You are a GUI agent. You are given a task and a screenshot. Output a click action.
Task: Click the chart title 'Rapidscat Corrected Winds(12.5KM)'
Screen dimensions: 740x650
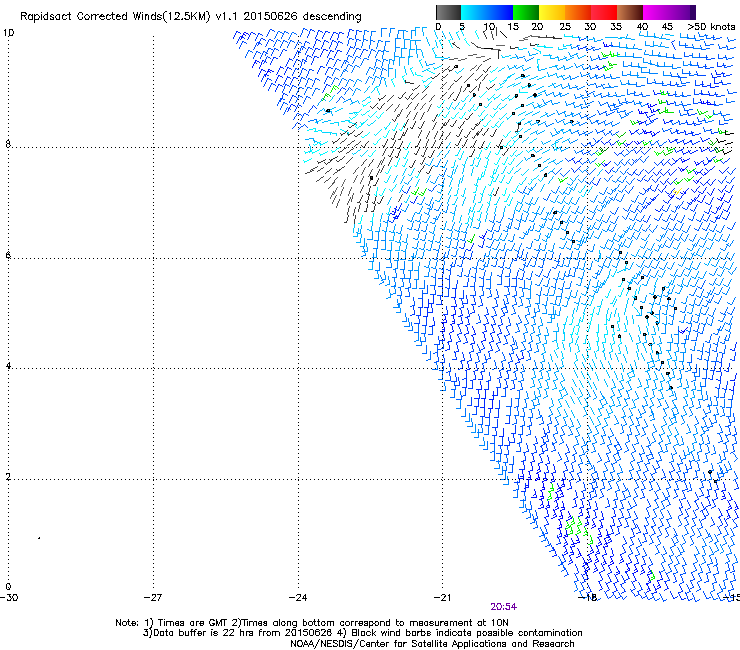[115, 17]
